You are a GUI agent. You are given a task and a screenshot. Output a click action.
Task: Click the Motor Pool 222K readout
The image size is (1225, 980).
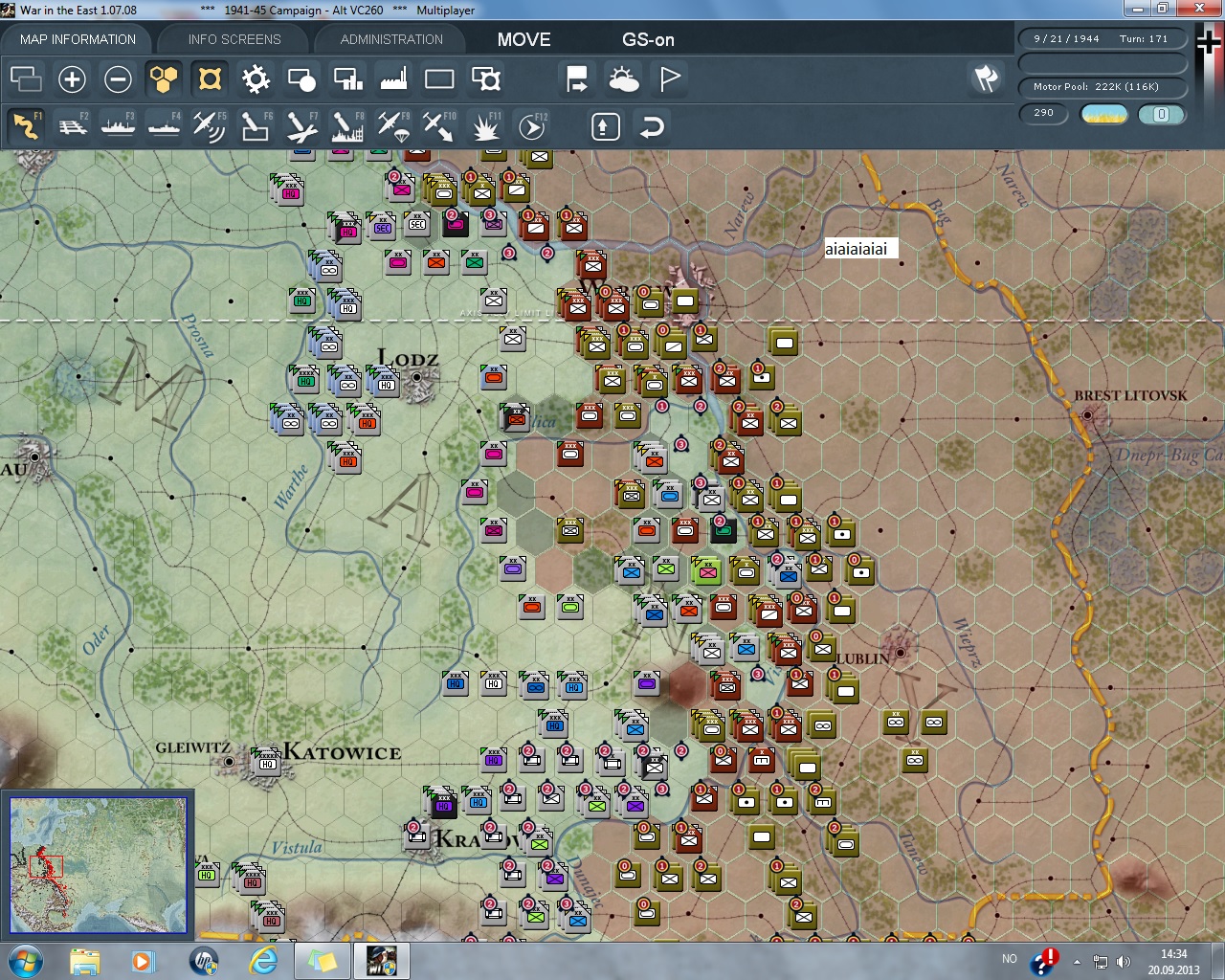coord(1102,86)
